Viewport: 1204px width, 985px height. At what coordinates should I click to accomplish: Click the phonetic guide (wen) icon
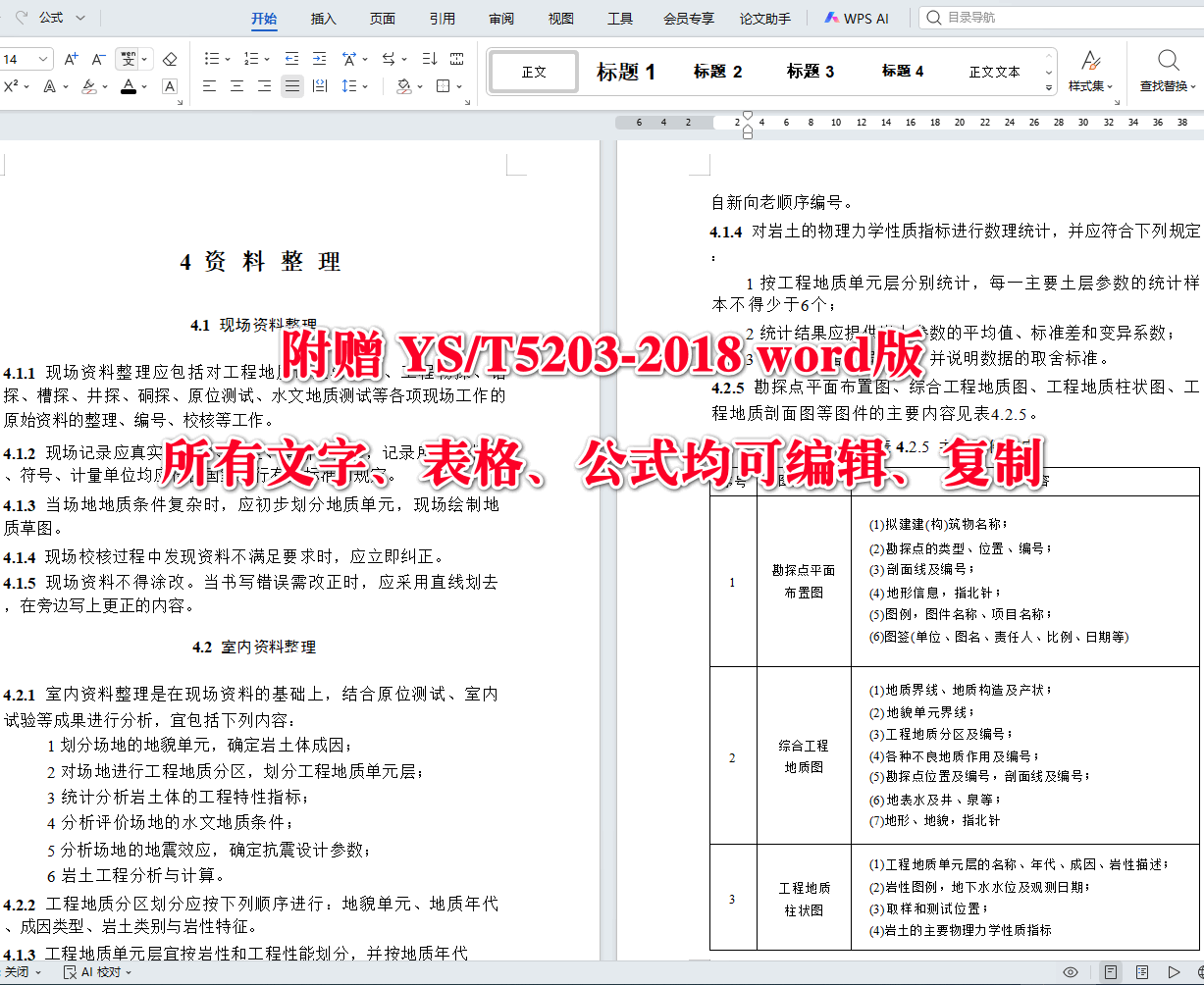129,60
